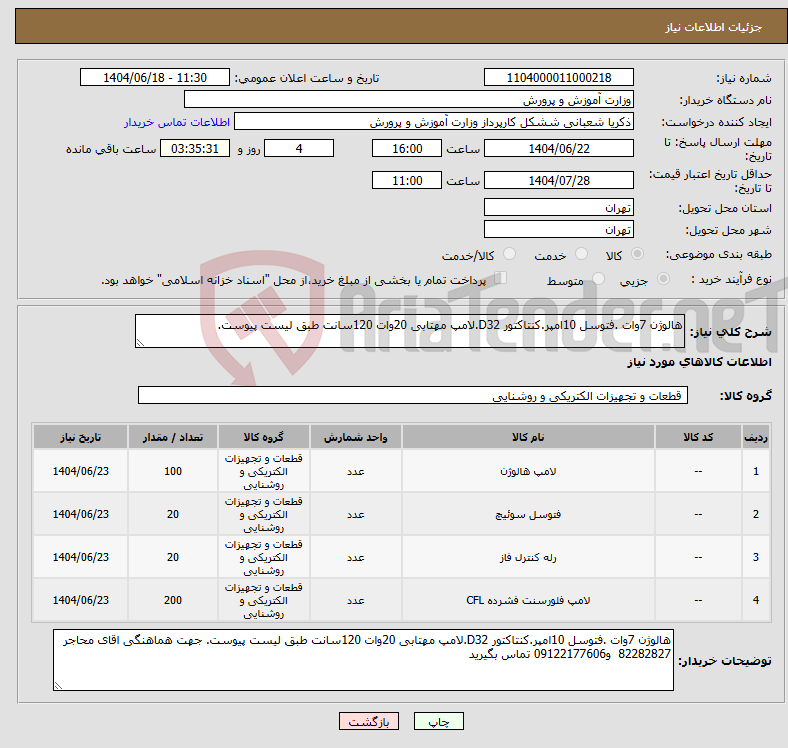788x748 pixels.
Task: Click the کد کالا column header
Action: coord(698,437)
